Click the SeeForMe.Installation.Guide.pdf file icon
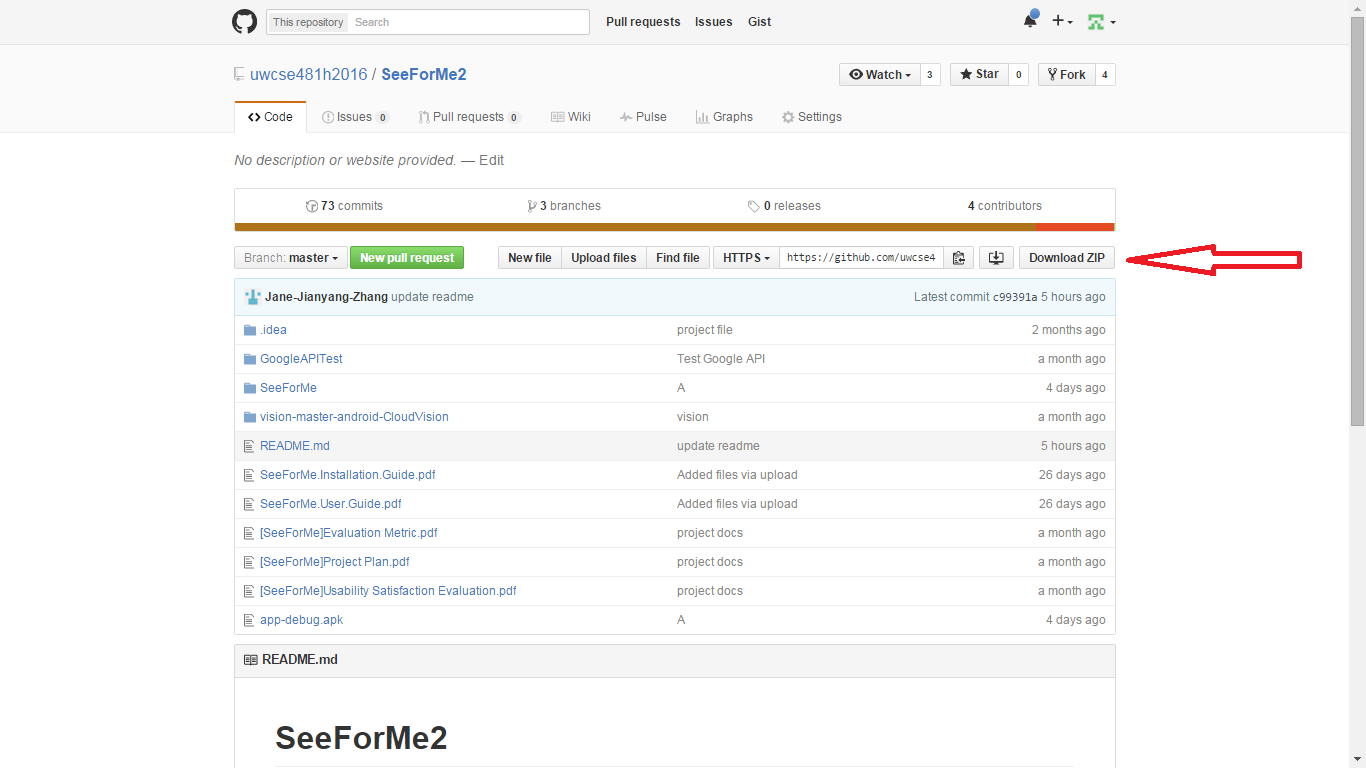The image size is (1366, 768). pyautogui.click(x=250, y=475)
